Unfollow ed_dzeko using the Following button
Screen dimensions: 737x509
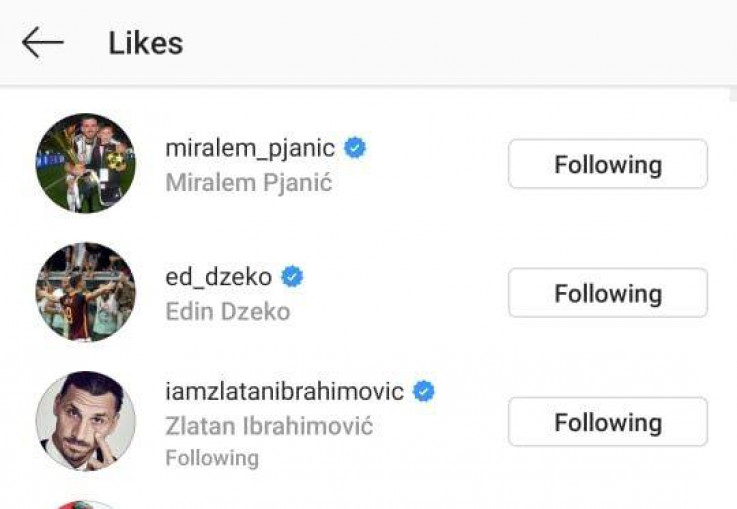[607, 293]
